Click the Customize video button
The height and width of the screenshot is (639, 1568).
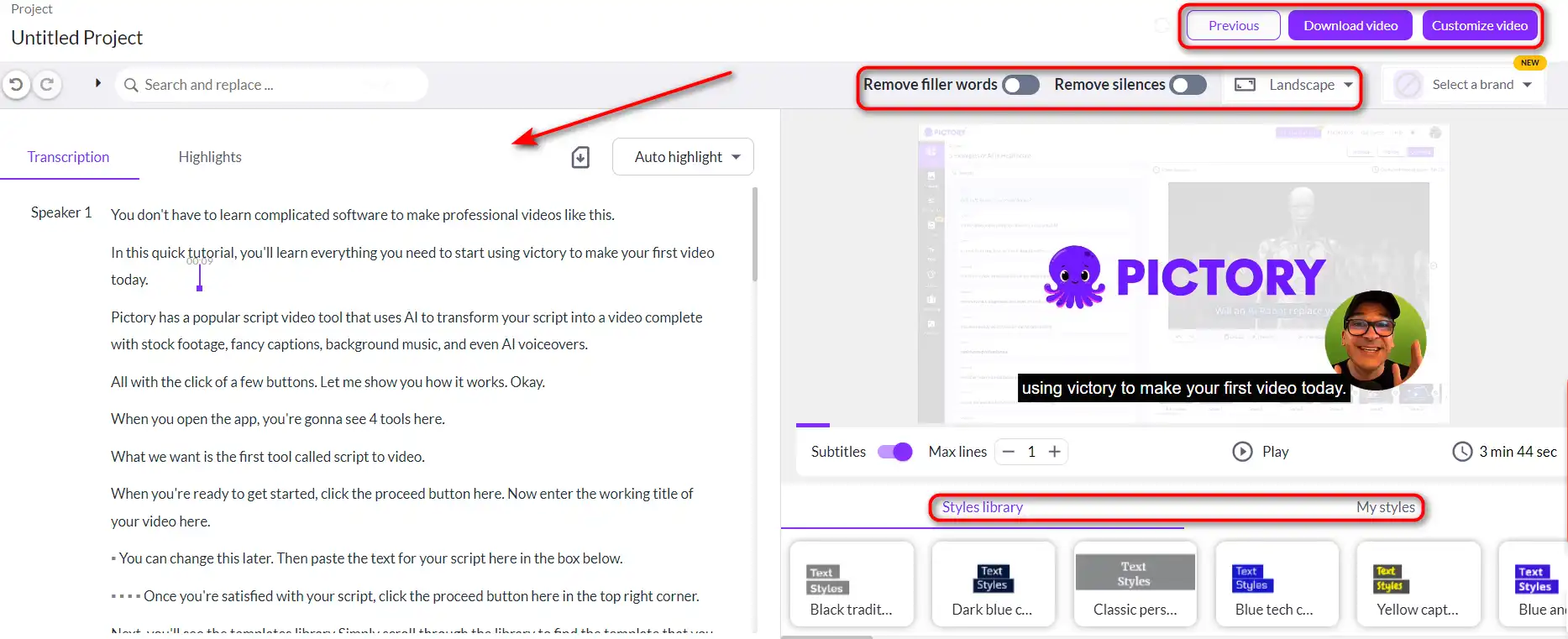pyautogui.click(x=1480, y=26)
